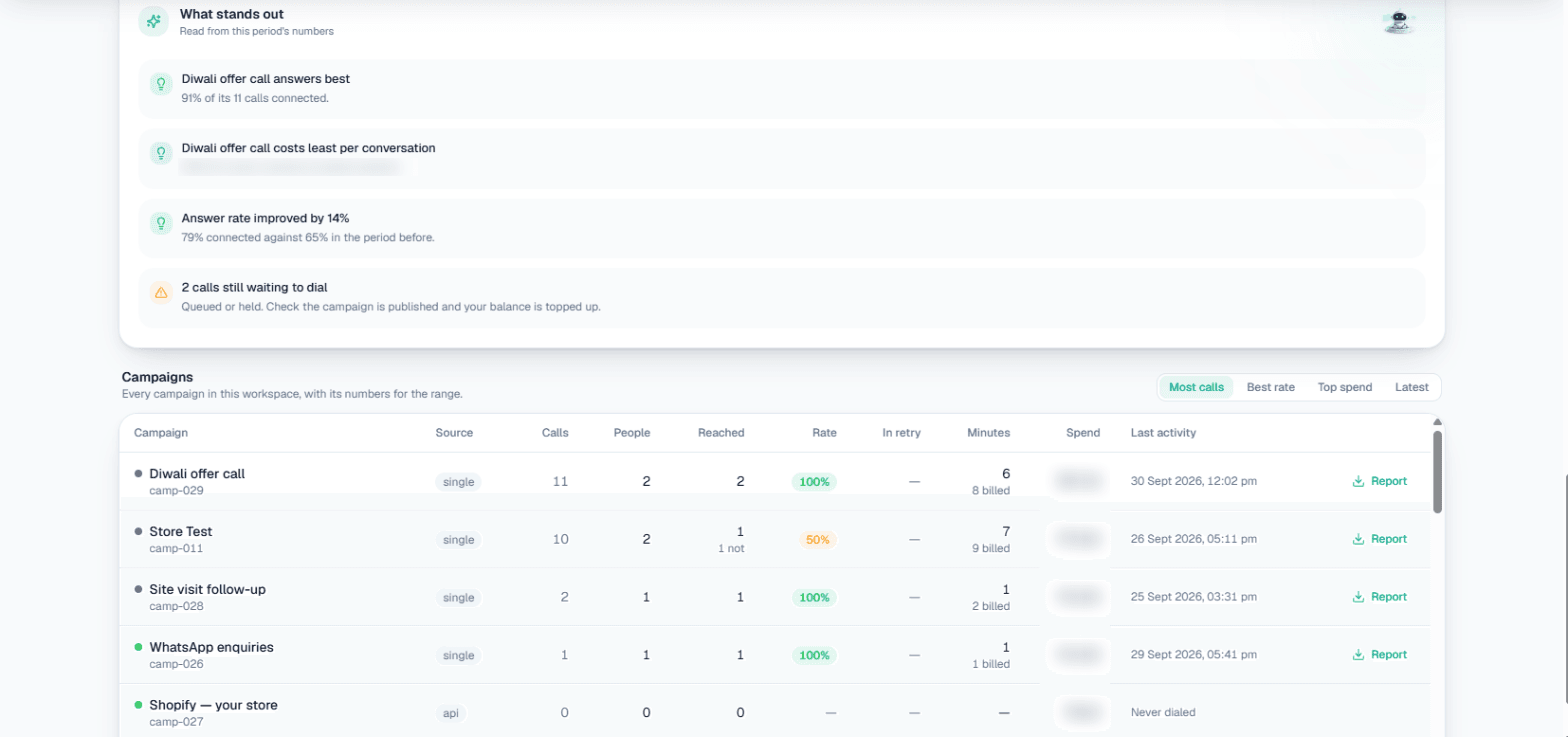The image size is (1568, 737).
Task: Click the lightbulb icon for costs least per conversation
Action: [x=161, y=154]
